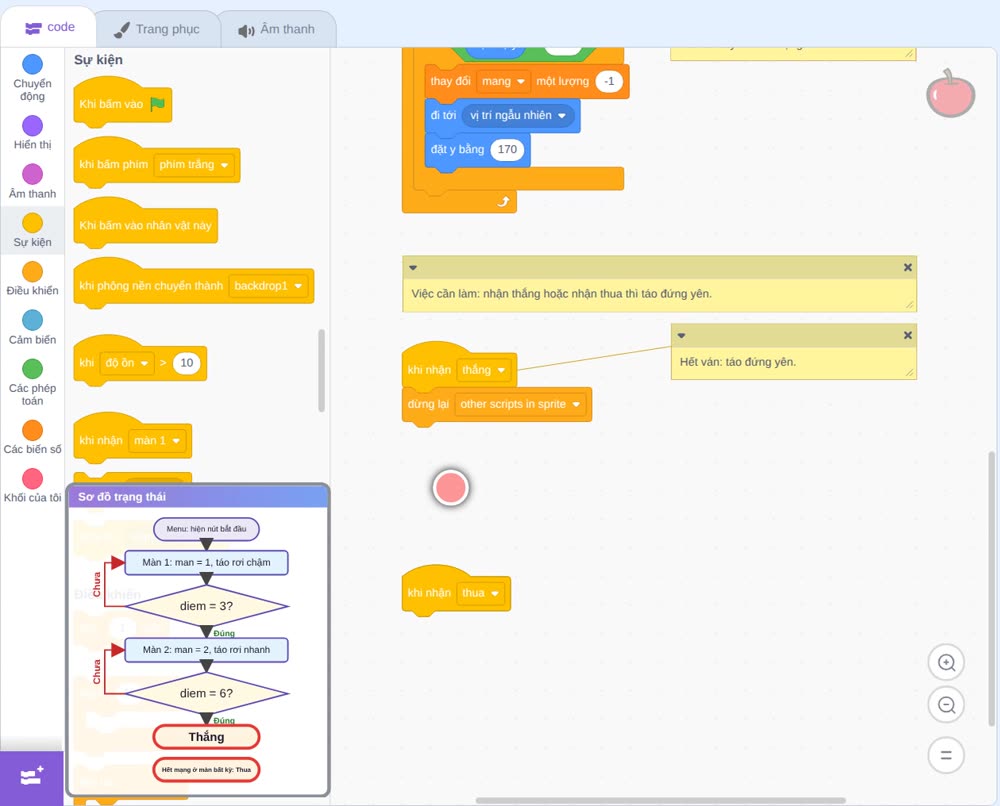Select the Các biến số category

(33, 437)
